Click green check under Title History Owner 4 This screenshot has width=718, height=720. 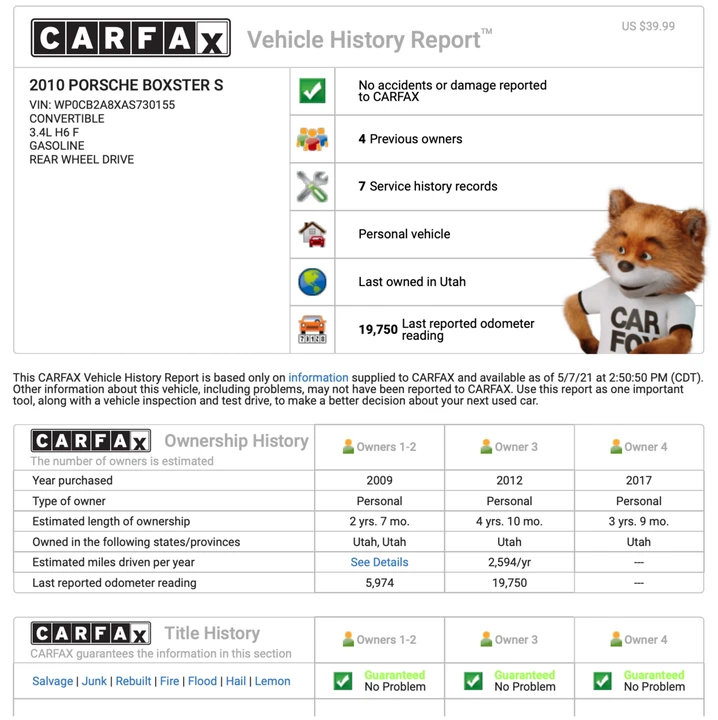point(602,681)
